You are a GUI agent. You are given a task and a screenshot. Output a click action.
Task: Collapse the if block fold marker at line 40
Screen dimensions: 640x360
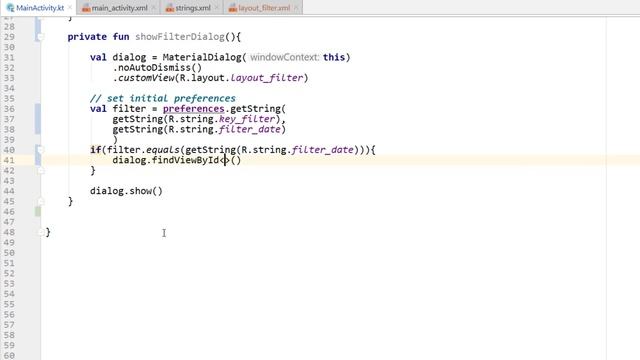coord(40,150)
